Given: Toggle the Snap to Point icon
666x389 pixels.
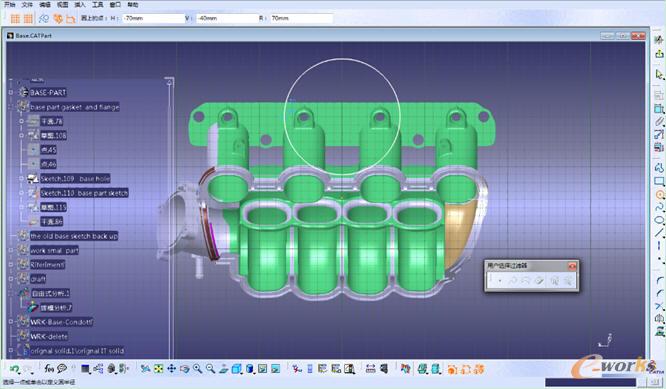Looking at the screenshot, I should coord(28,18).
